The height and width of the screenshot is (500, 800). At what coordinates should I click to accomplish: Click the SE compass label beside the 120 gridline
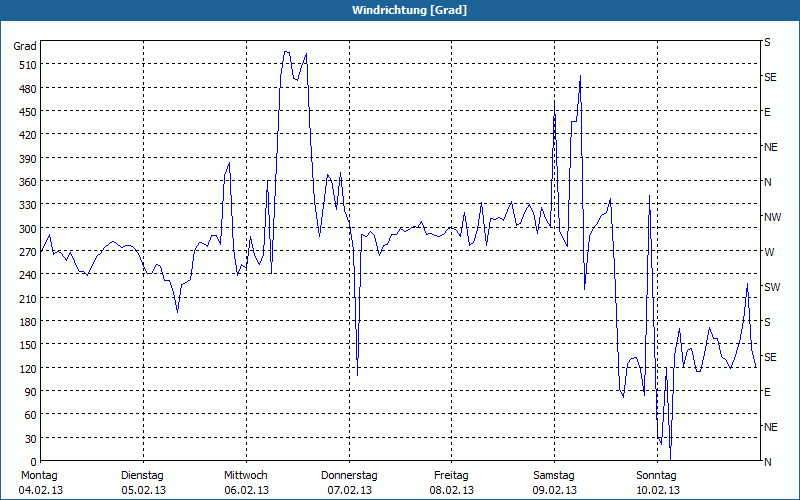click(x=770, y=358)
